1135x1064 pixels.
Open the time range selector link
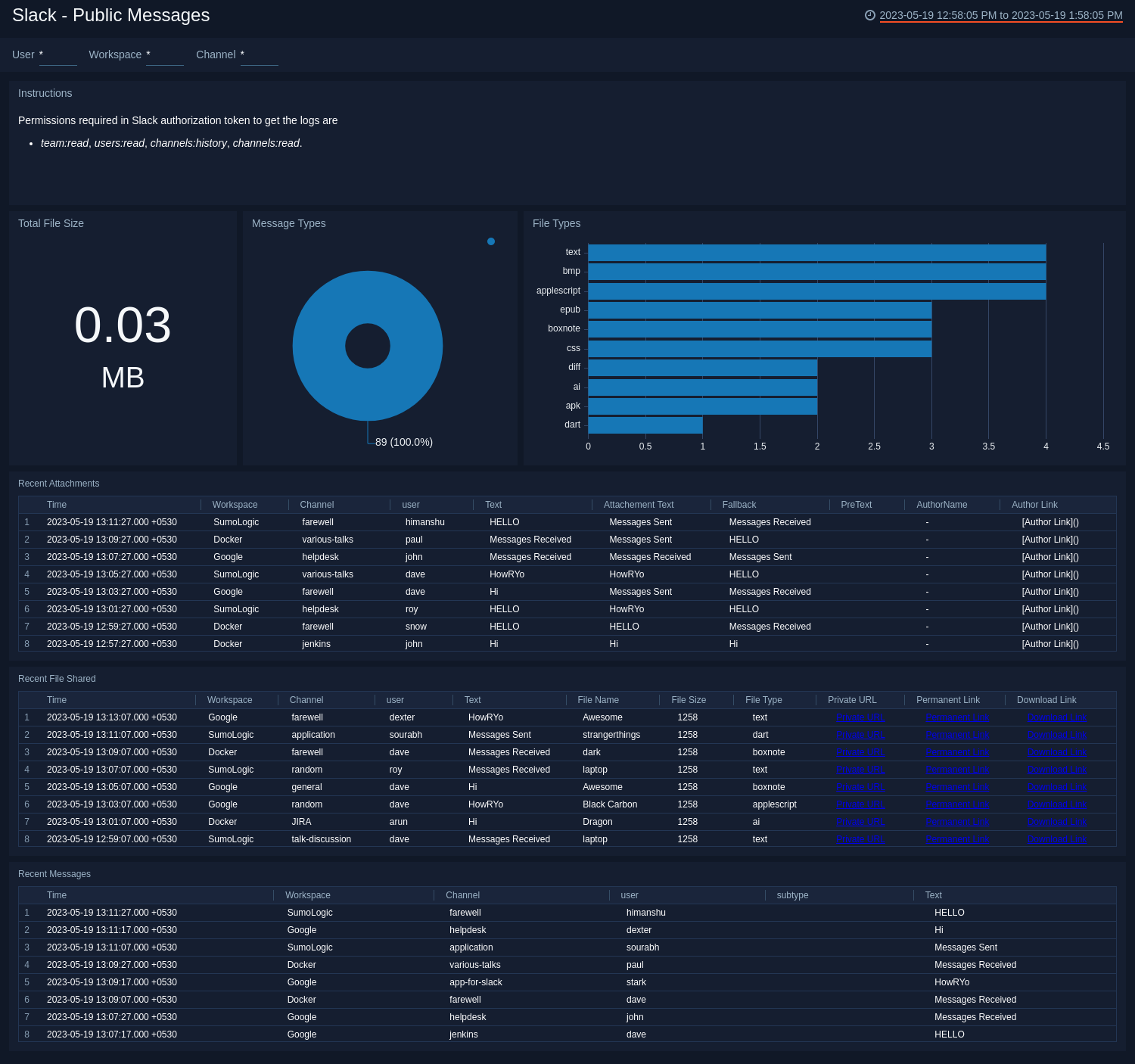pyautogui.click(x=999, y=14)
